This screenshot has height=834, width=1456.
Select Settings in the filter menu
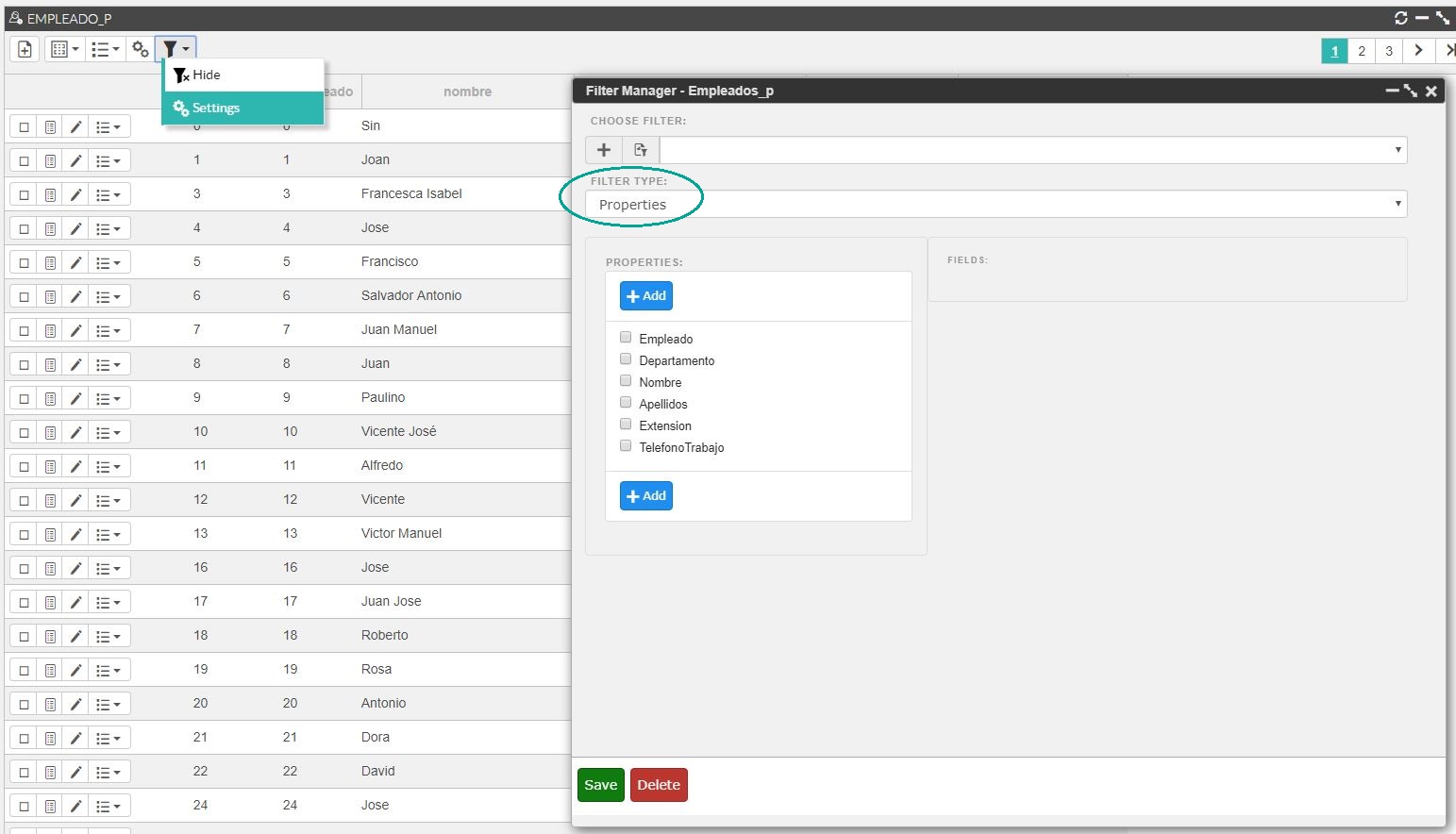[x=243, y=108]
